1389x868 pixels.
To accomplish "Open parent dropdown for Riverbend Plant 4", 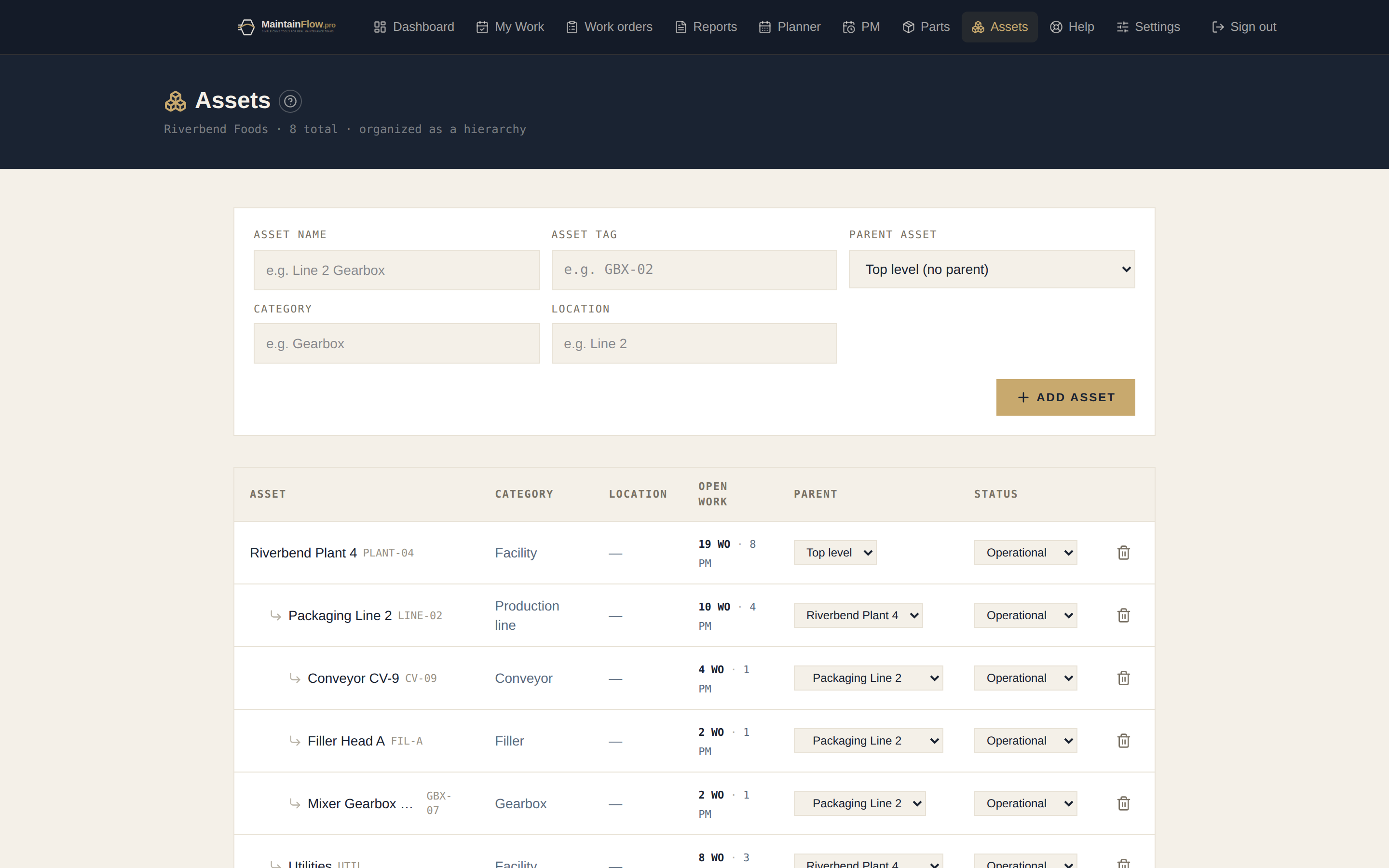I will (835, 552).
